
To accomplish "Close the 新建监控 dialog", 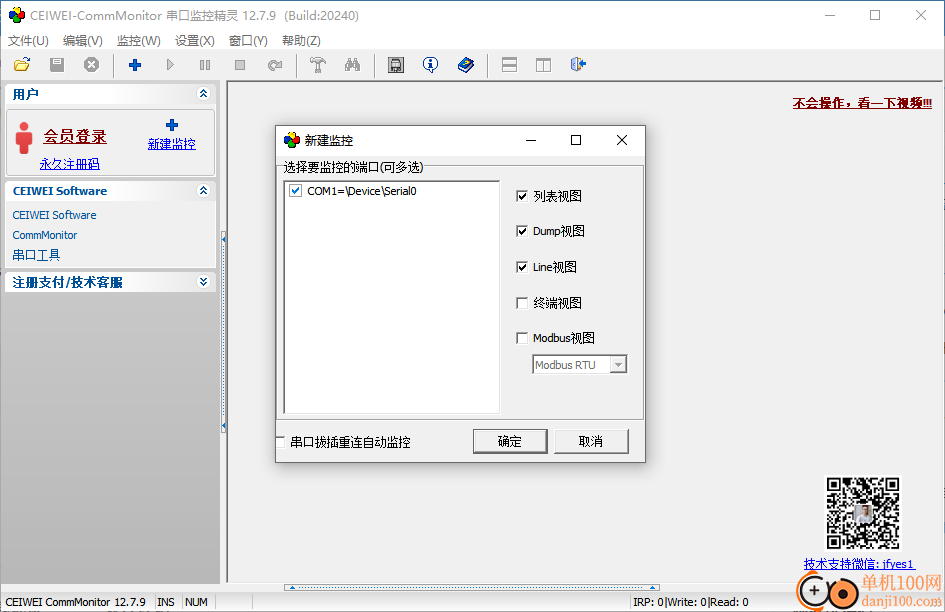I will [622, 140].
